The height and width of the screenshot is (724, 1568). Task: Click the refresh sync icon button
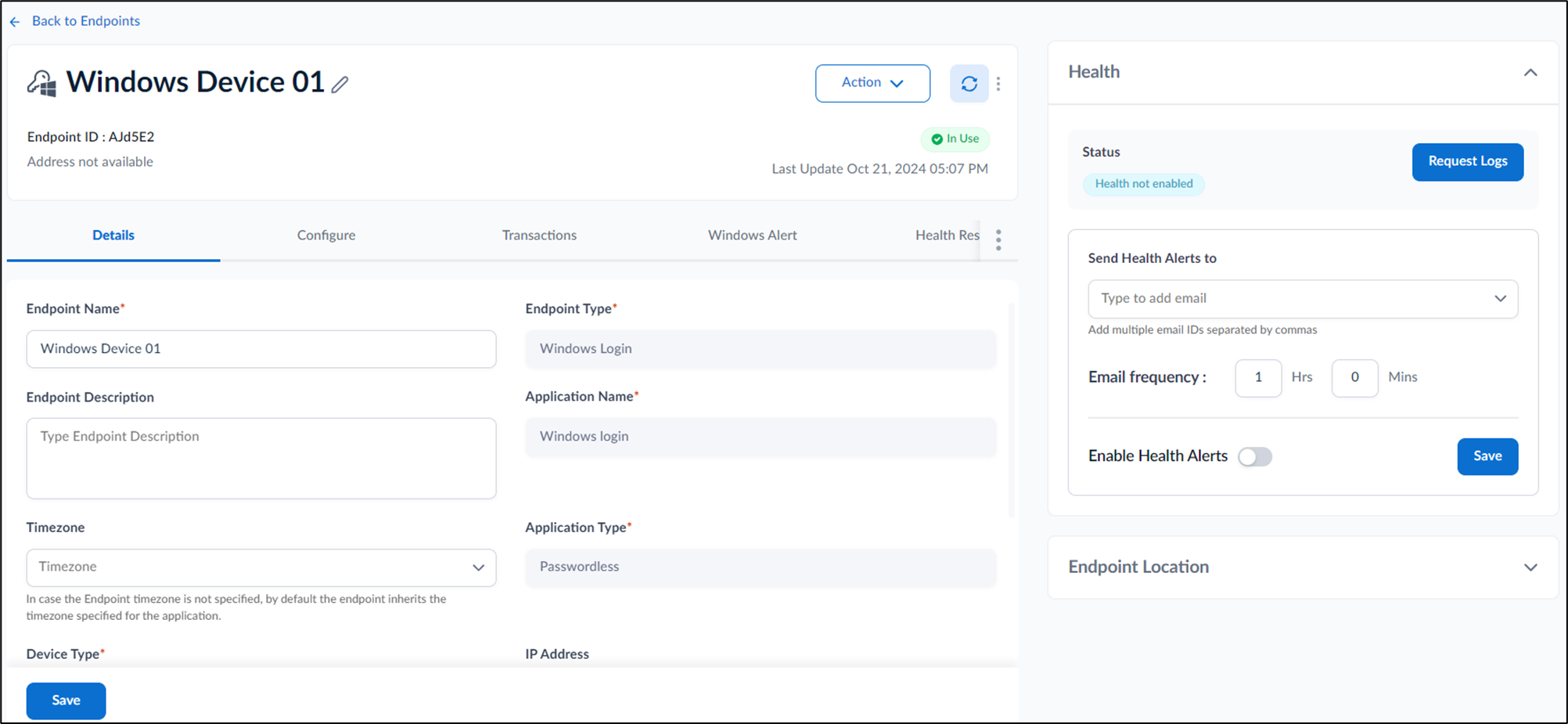(969, 84)
